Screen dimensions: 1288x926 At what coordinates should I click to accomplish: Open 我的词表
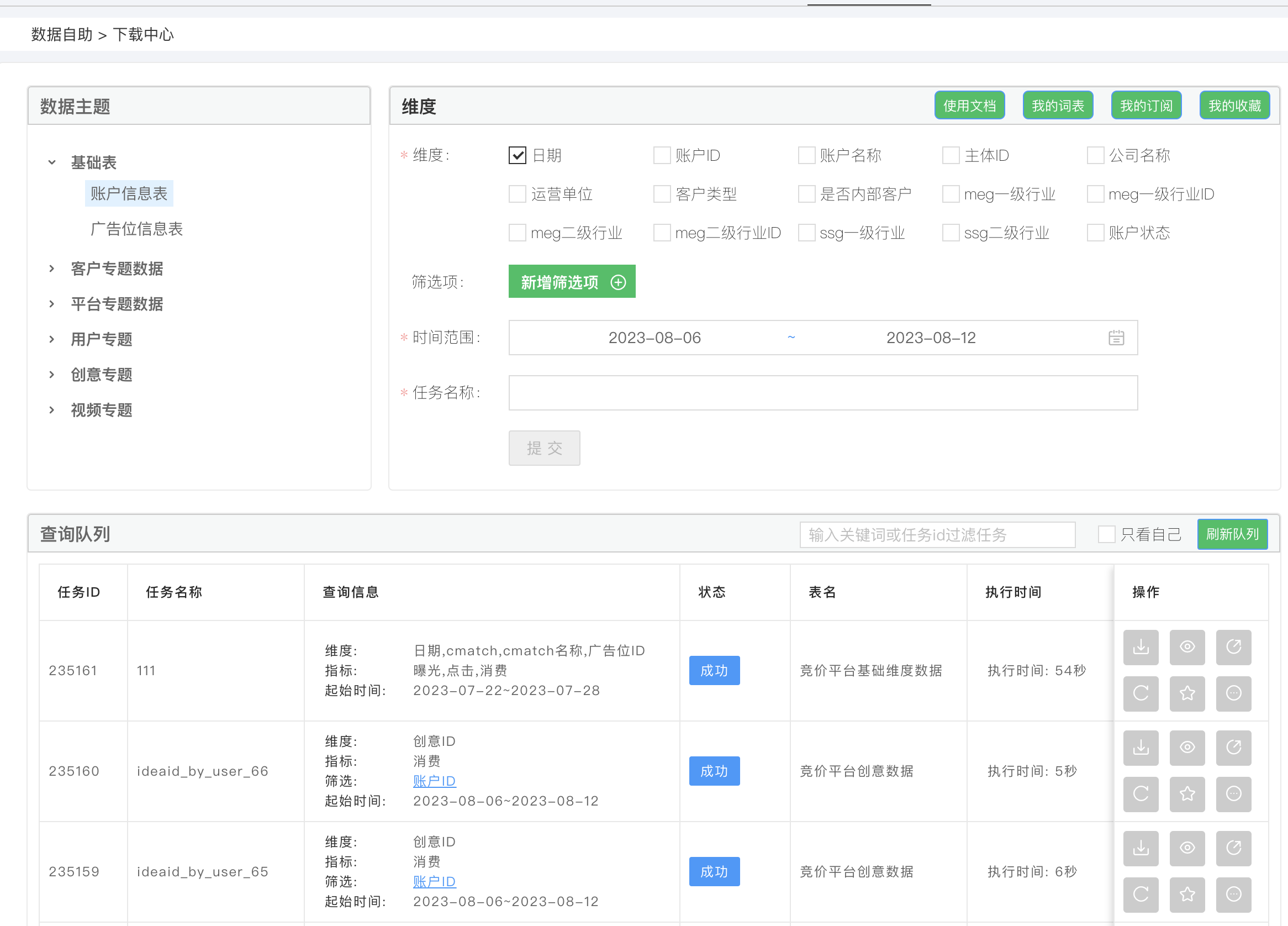(x=1058, y=106)
